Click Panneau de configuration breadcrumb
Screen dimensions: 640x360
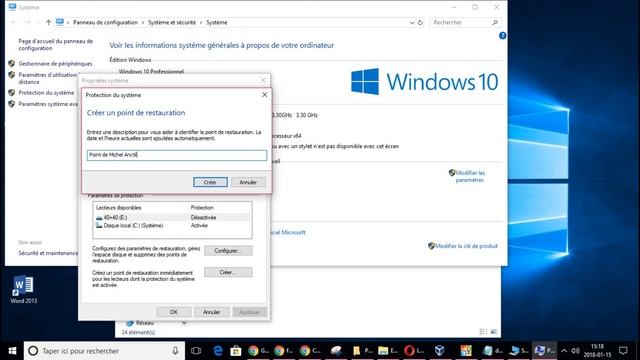pyautogui.click(x=105, y=22)
